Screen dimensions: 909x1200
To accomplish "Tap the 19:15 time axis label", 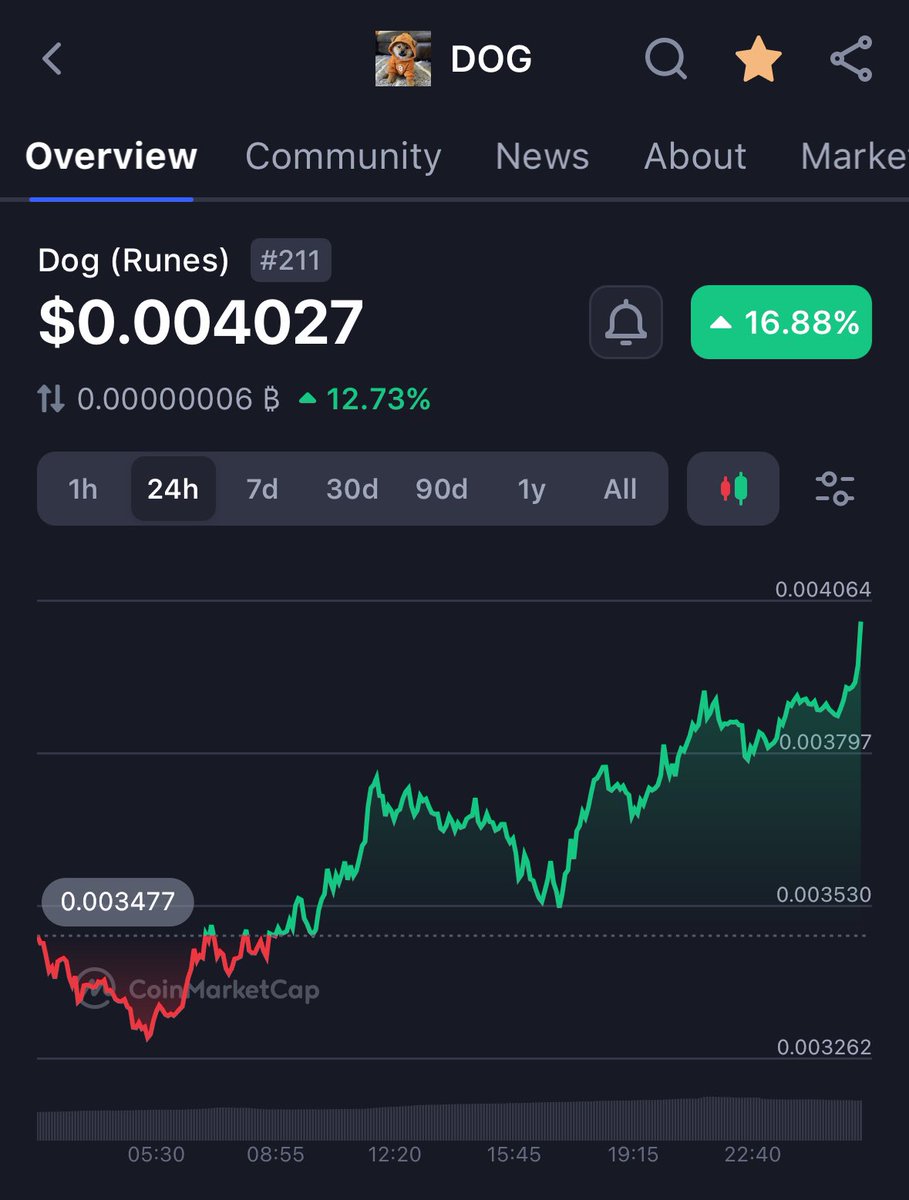I will pos(633,1154).
